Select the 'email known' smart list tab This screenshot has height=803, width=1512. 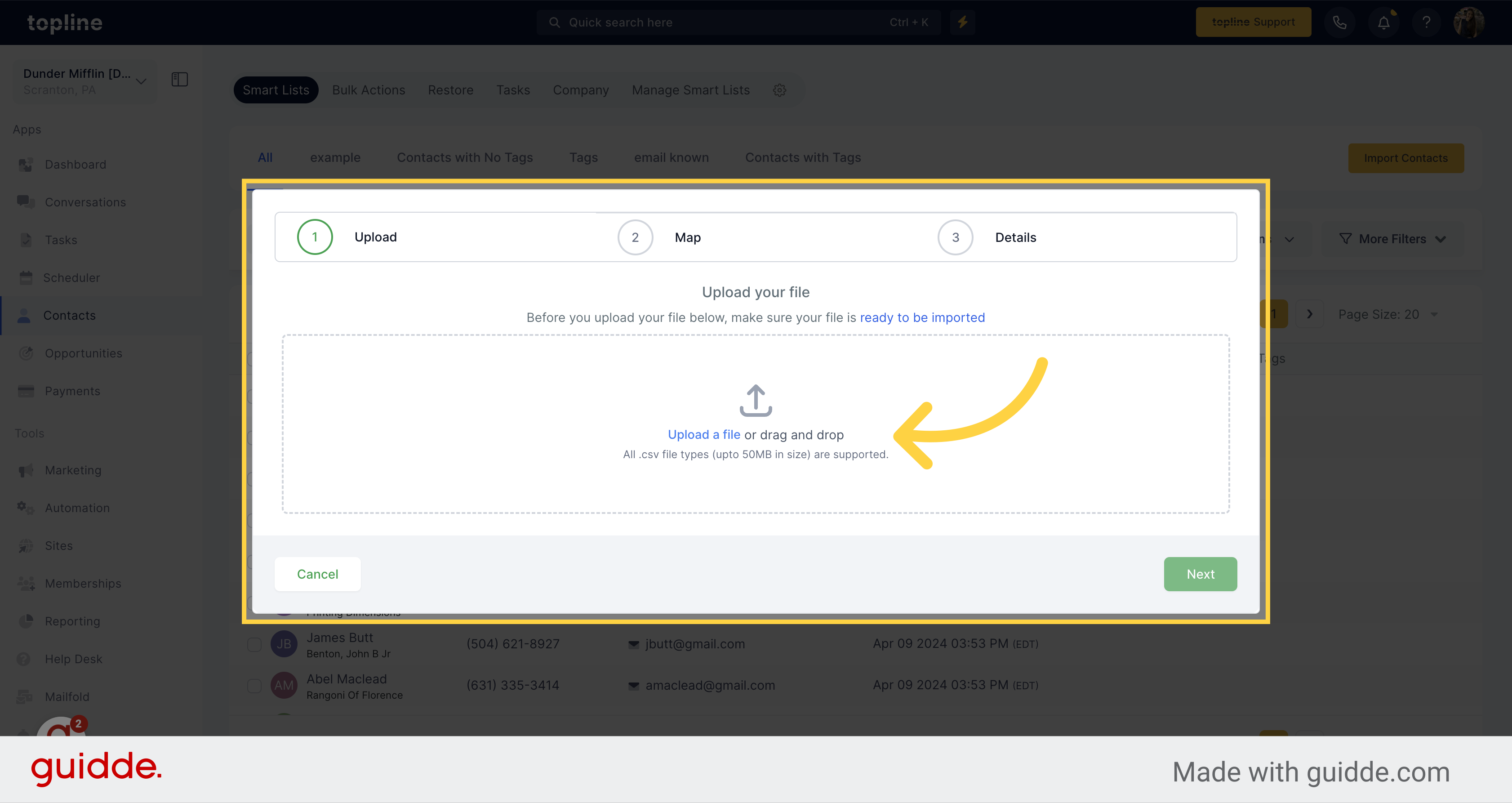coord(672,156)
